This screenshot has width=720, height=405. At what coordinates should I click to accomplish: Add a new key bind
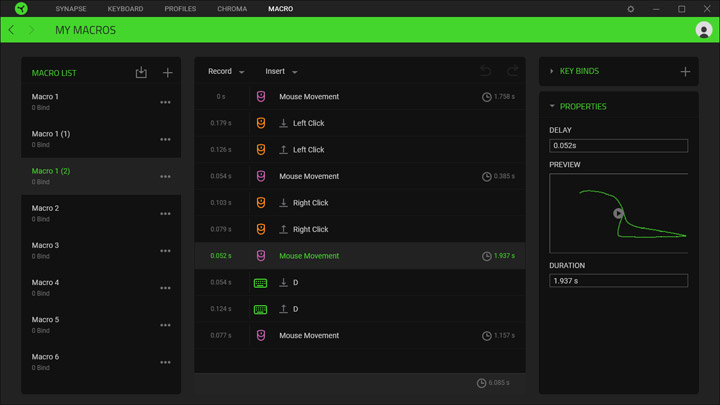click(685, 72)
